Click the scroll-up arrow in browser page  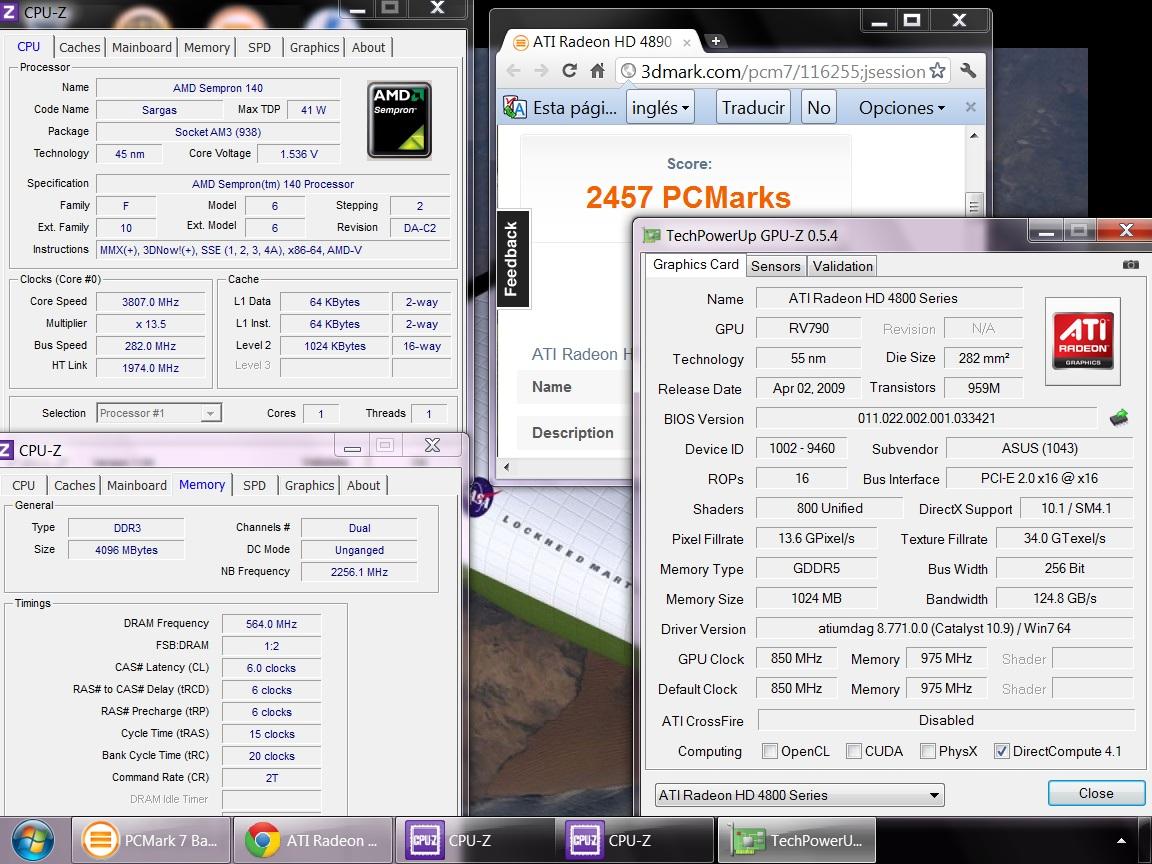(974, 136)
